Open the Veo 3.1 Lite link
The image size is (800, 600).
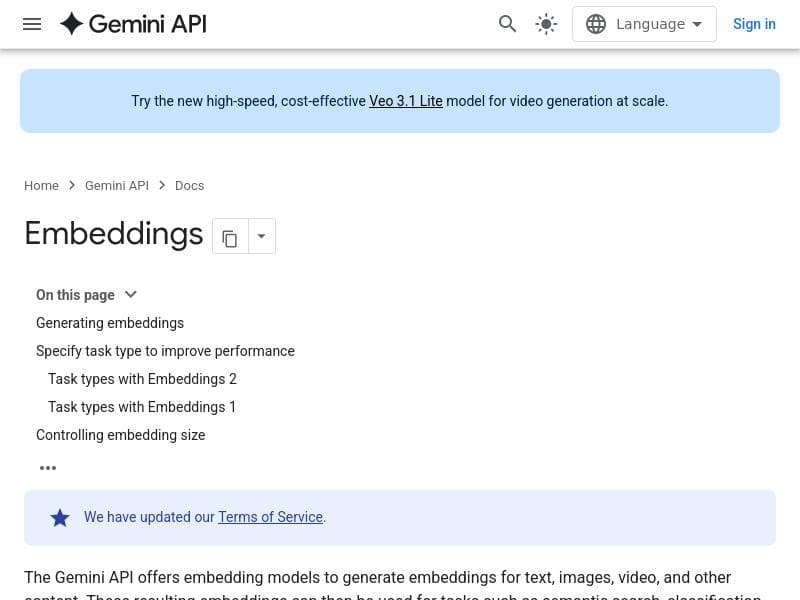(405, 101)
